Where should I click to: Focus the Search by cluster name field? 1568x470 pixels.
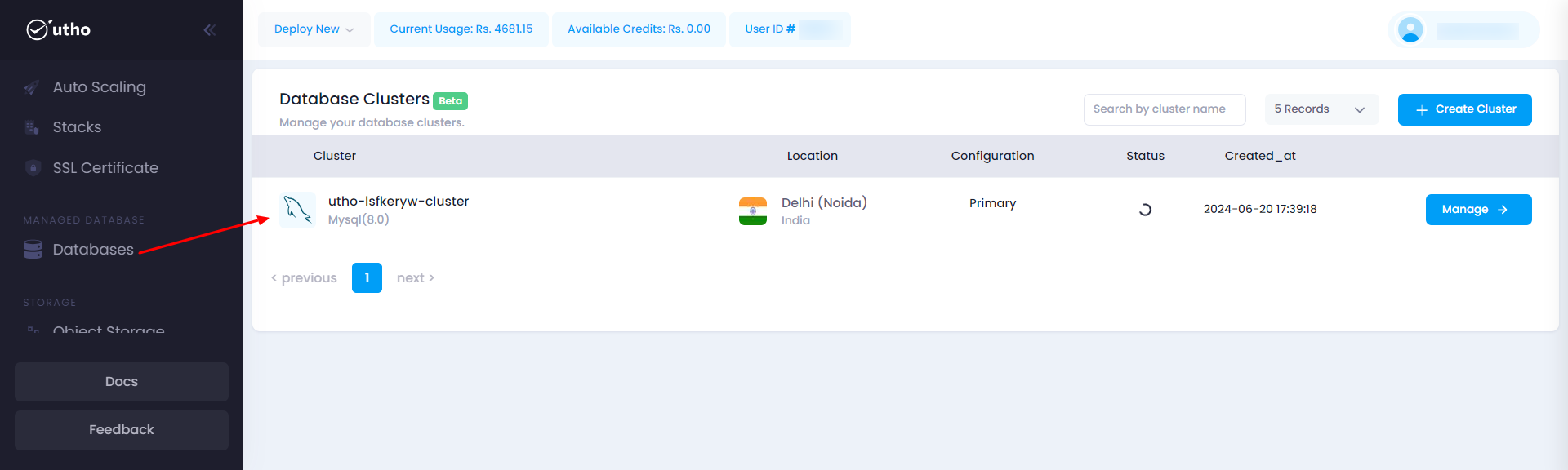pyautogui.click(x=1165, y=109)
